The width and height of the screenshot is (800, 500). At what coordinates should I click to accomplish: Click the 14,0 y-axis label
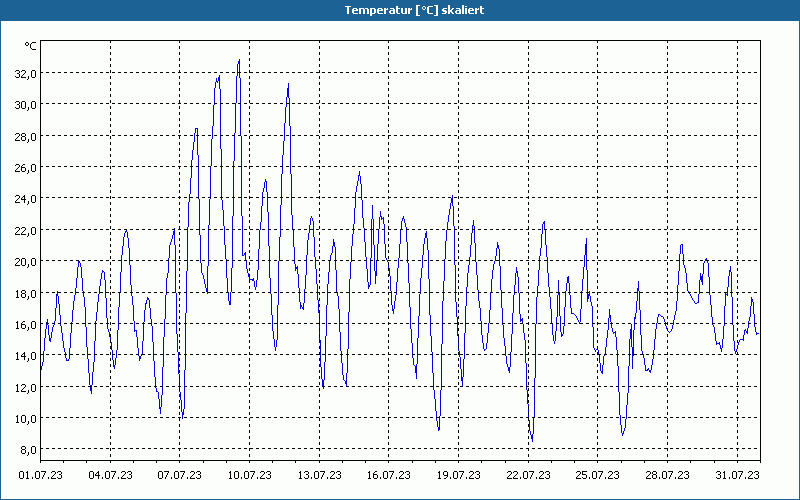click(26, 356)
